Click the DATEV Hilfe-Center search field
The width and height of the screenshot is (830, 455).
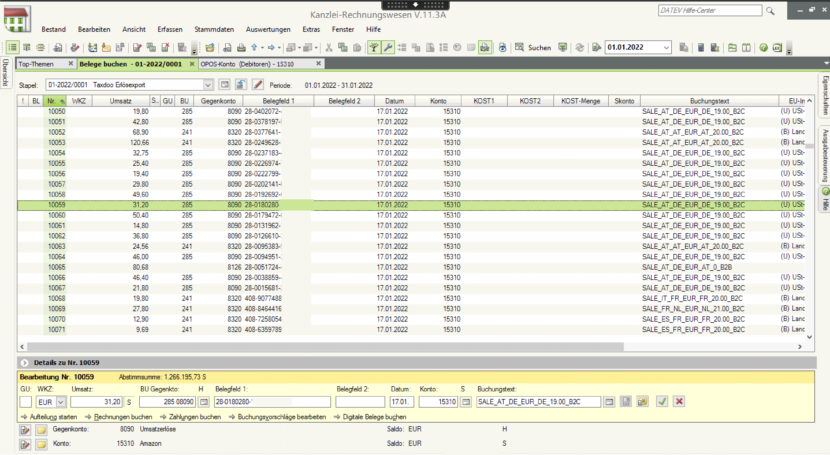tap(710, 11)
